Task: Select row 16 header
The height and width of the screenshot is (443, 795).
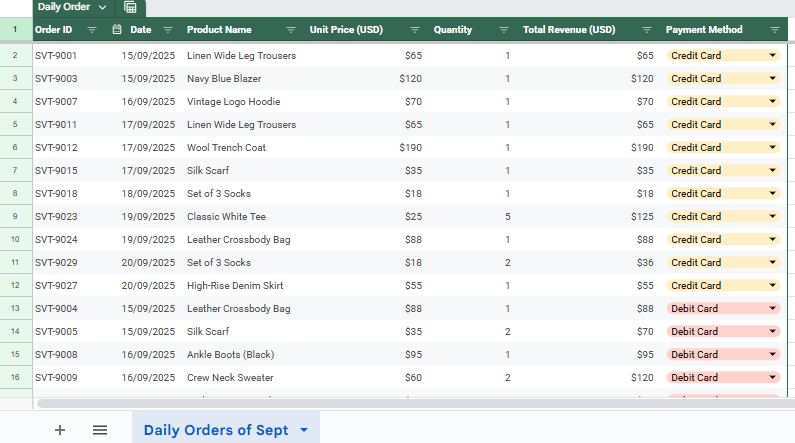Action: [x=15, y=377]
